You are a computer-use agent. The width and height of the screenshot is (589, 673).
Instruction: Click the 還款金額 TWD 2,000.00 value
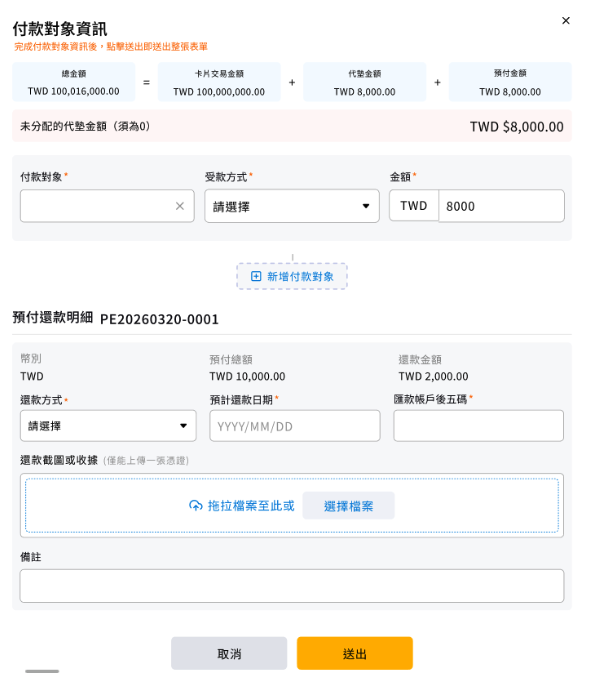click(x=433, y=376)
